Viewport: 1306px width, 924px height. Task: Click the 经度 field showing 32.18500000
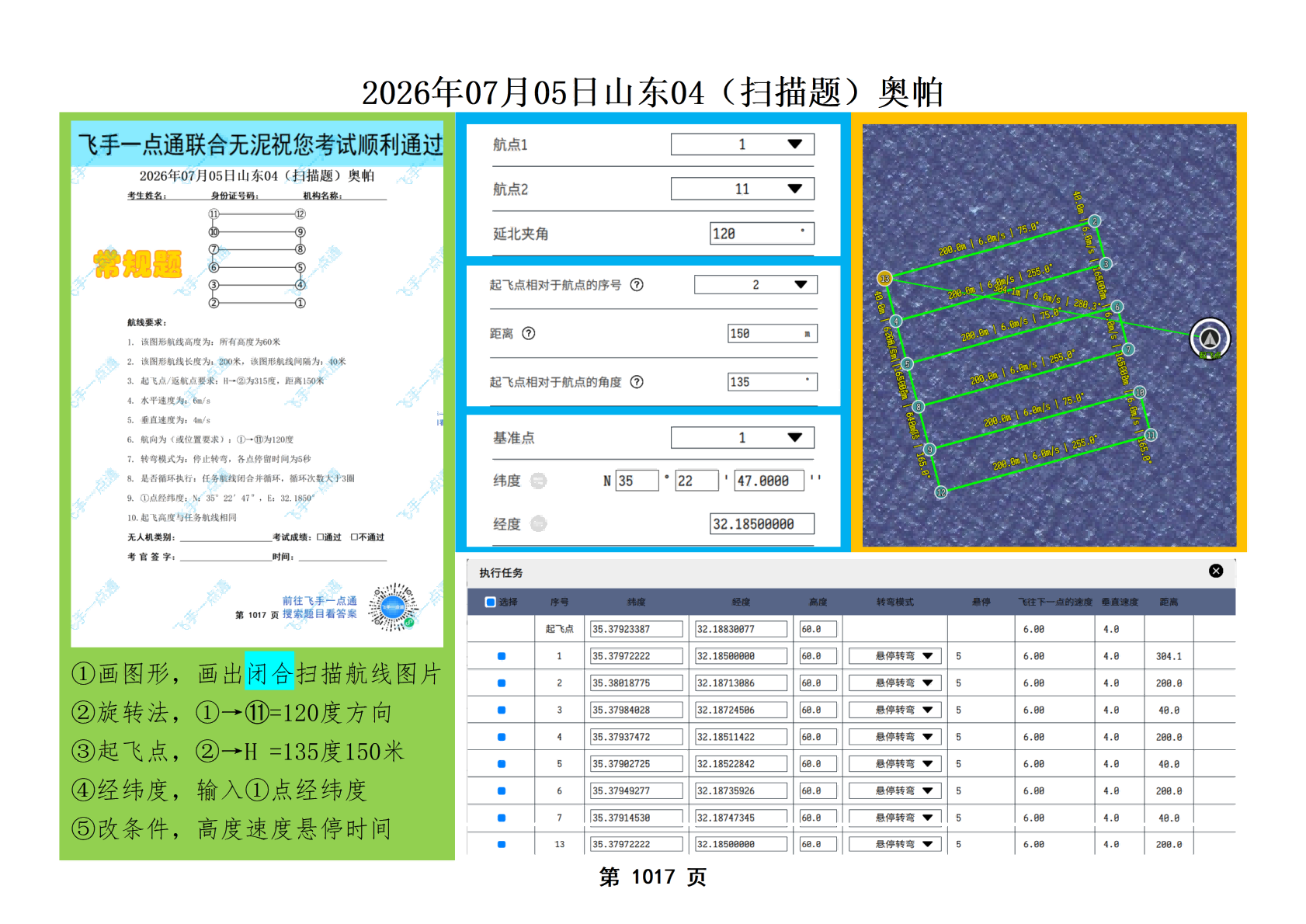(762, 524)
